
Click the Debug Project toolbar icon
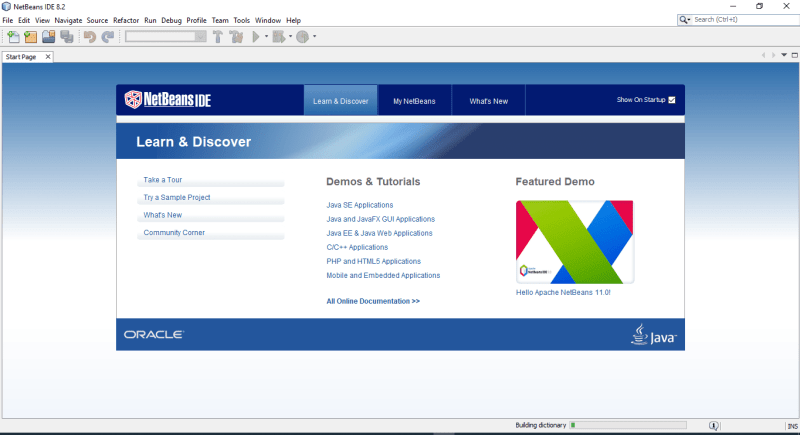click(x=279, y=36)
